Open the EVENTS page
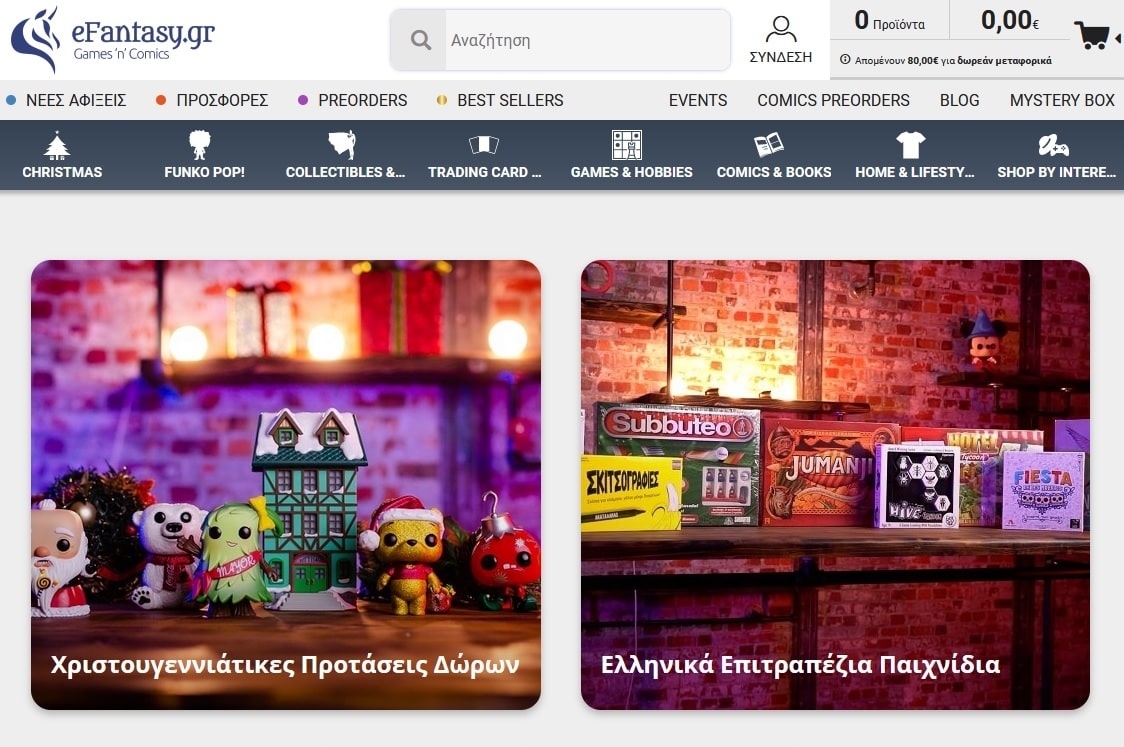Screen dimensions: 1124x747 [698, 100]
